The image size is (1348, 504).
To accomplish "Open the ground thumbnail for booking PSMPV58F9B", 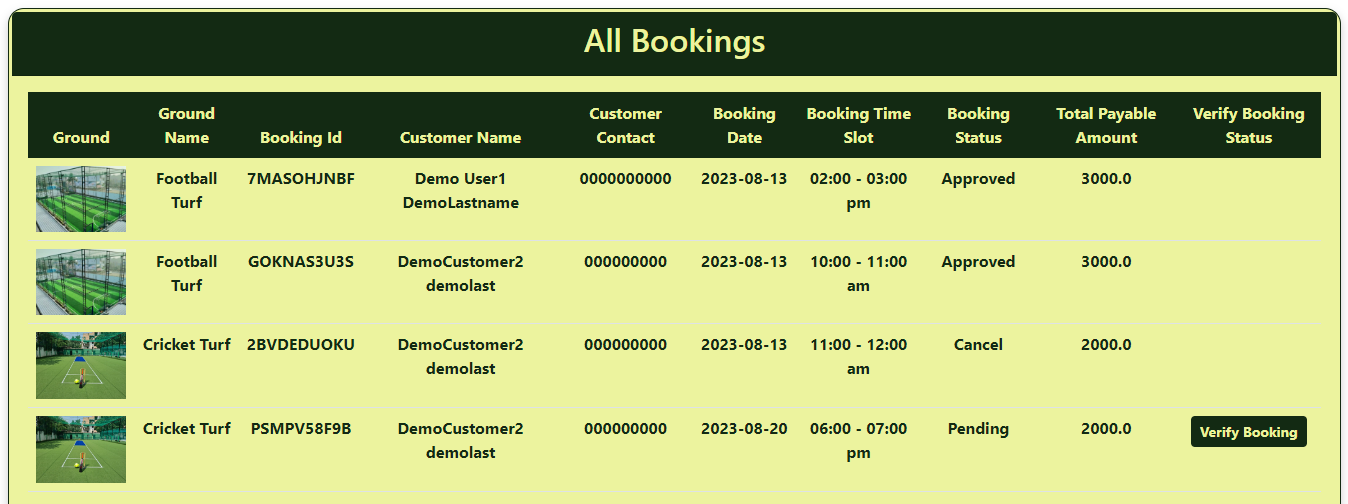I will (81, 449).
